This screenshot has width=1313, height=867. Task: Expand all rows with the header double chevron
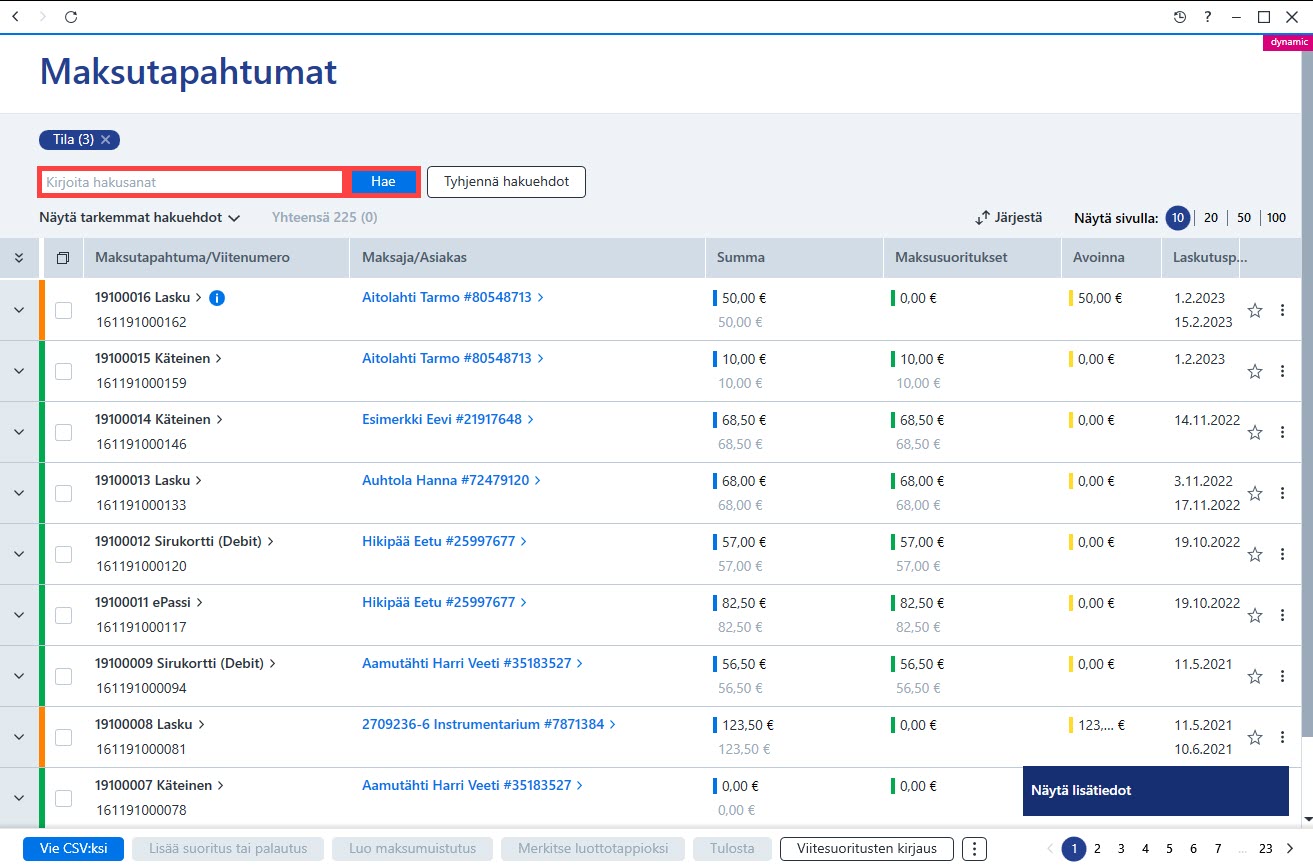pyautogui.click(x=18, y=258)
